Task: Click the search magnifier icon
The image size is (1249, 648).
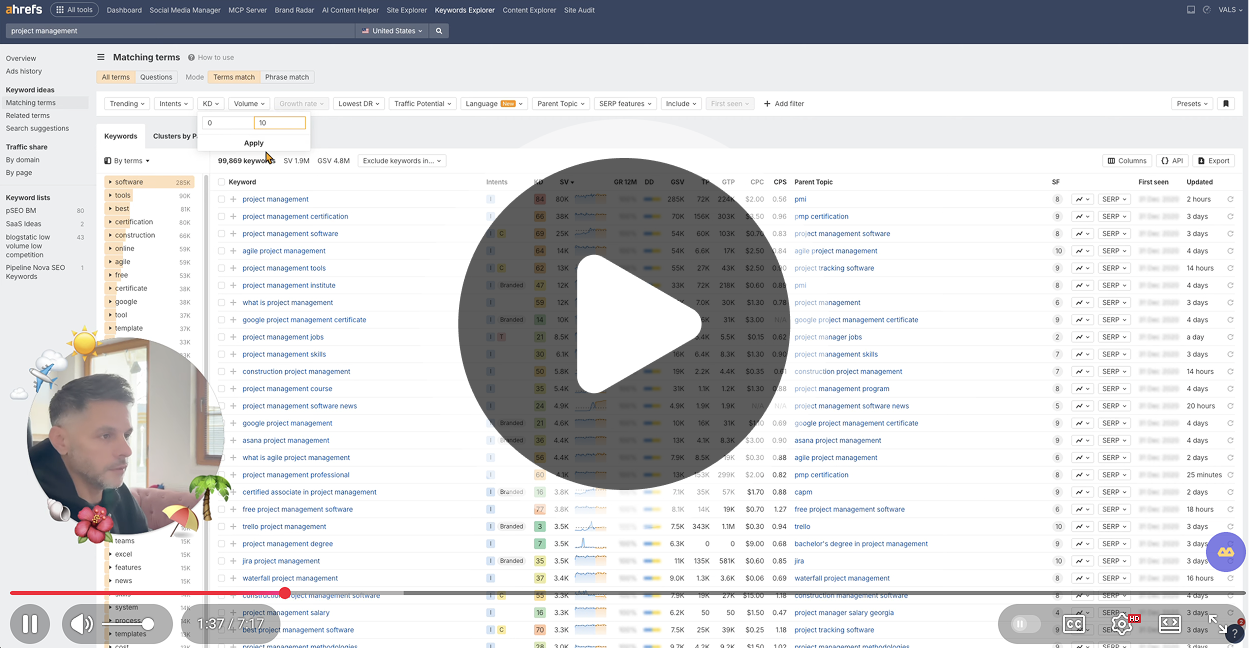Action: (x=438, y=31)
